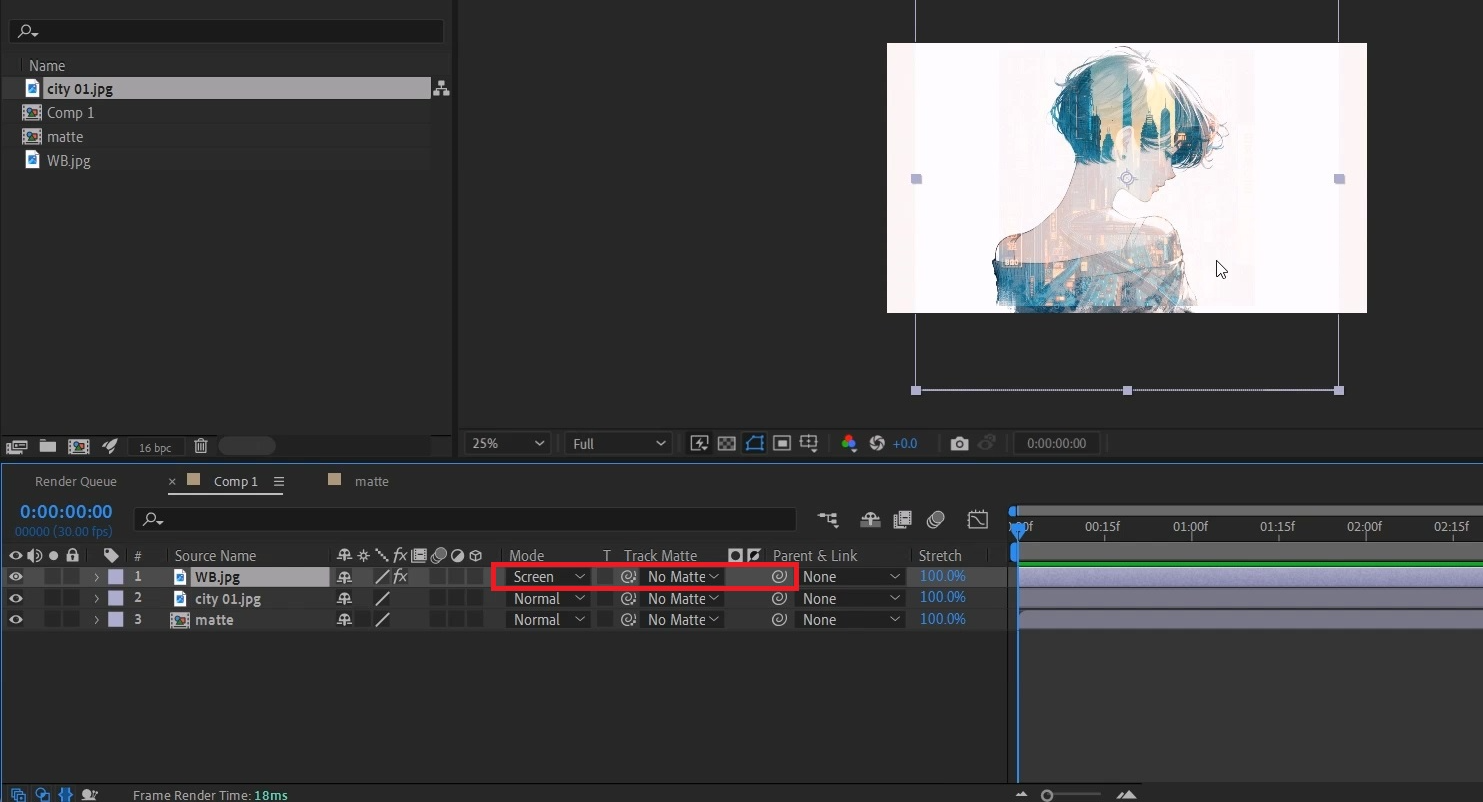The image size is (1483, 802).
Task: Click the fx effect switch on WB.jpg layer
Action: point(400,577)
